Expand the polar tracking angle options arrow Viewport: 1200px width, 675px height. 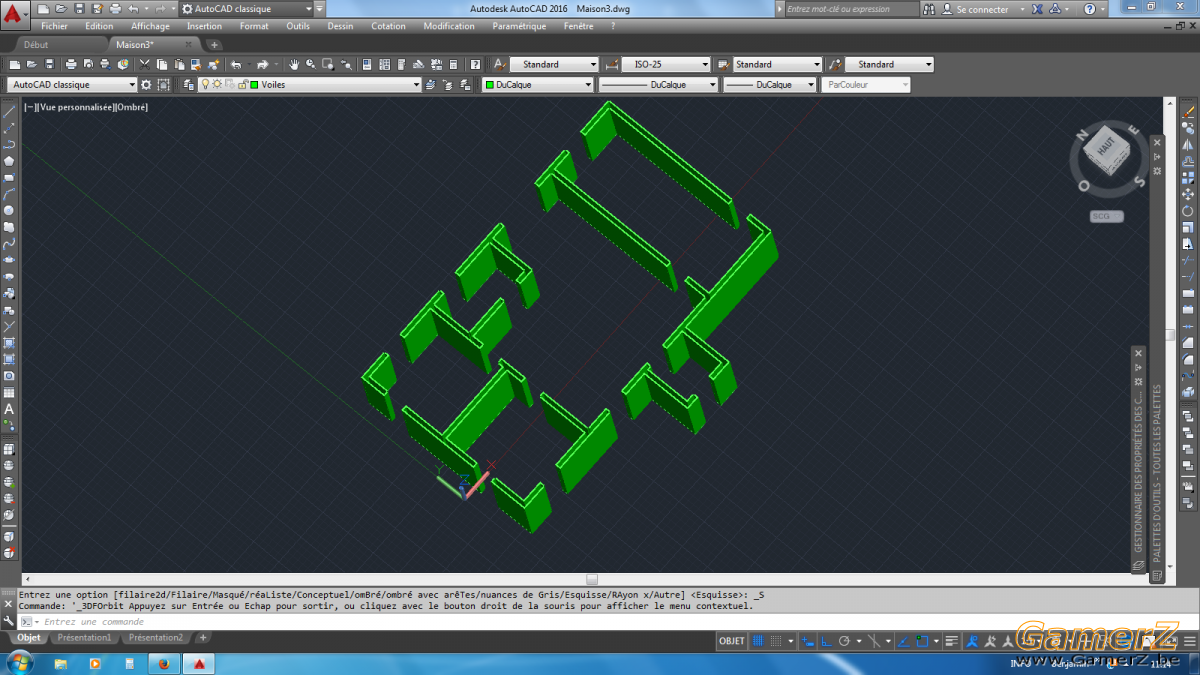[859, 641]
